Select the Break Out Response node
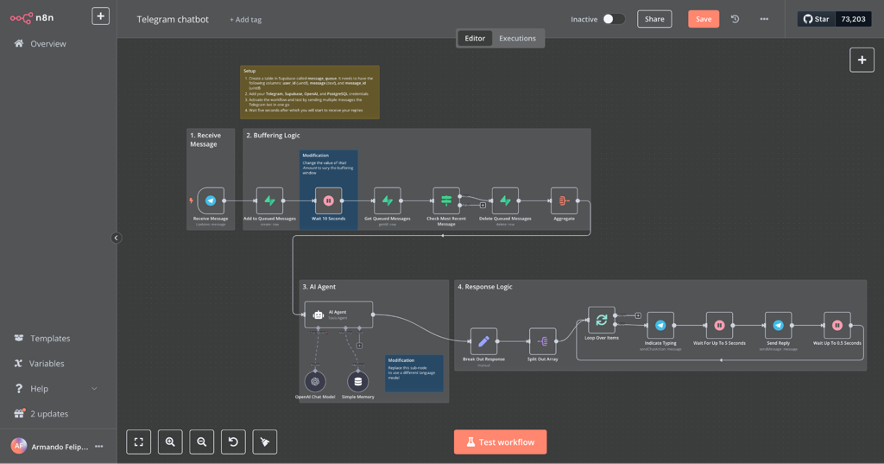Viewport: 884px width, 464px height. coord(484,341)
